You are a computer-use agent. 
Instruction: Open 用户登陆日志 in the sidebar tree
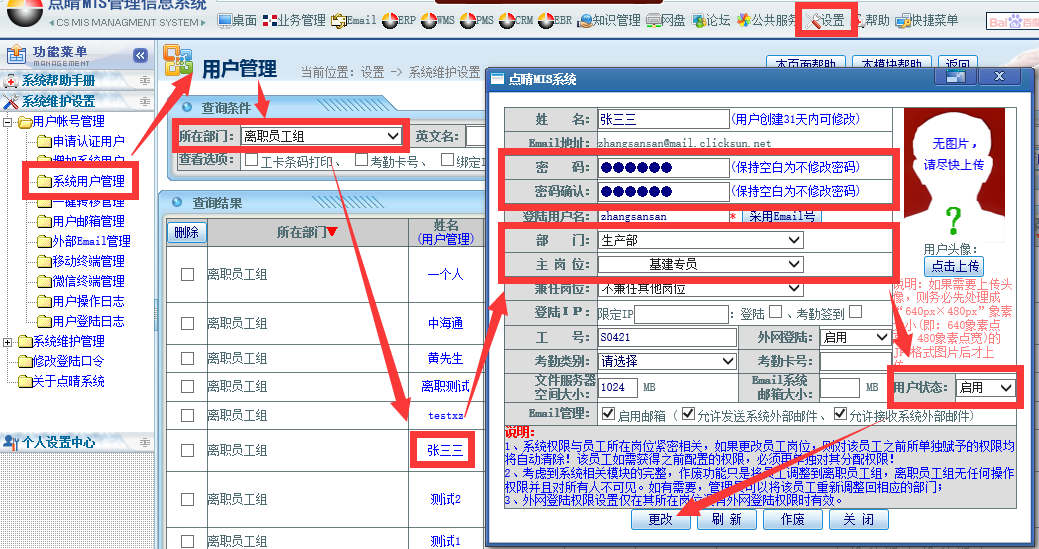coord(87,321)
